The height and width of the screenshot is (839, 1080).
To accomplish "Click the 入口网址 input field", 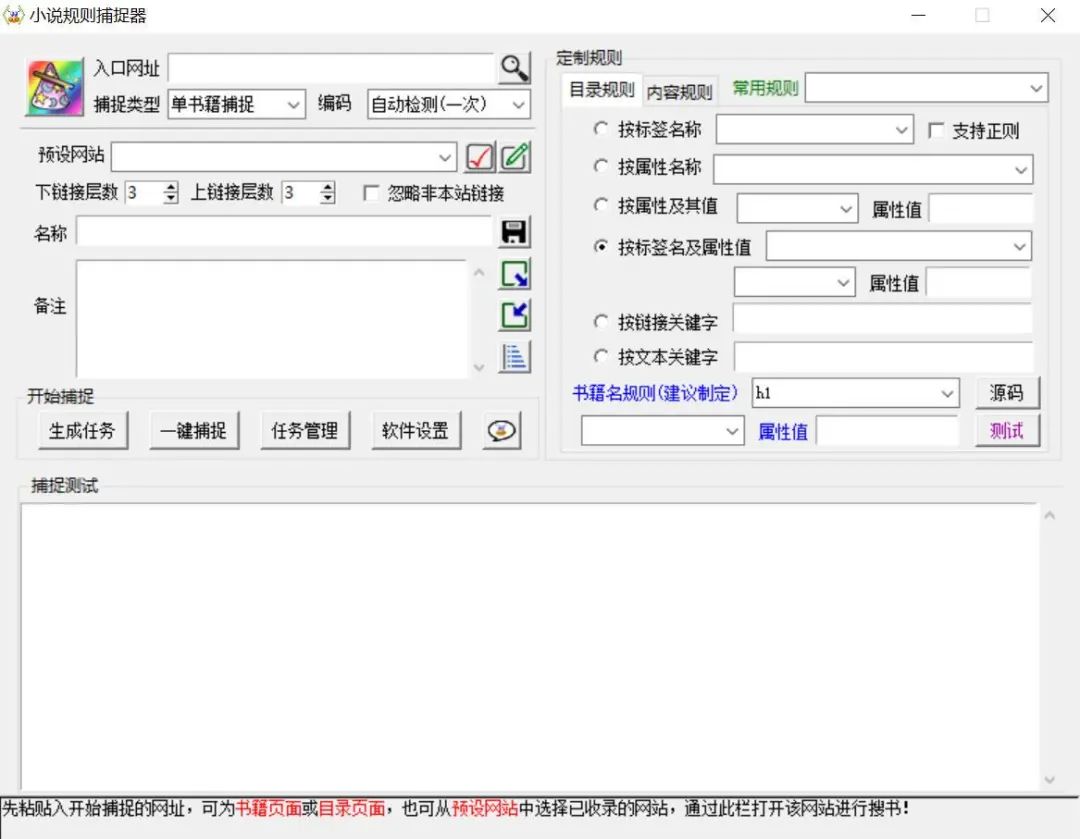I will coord(331,68).
